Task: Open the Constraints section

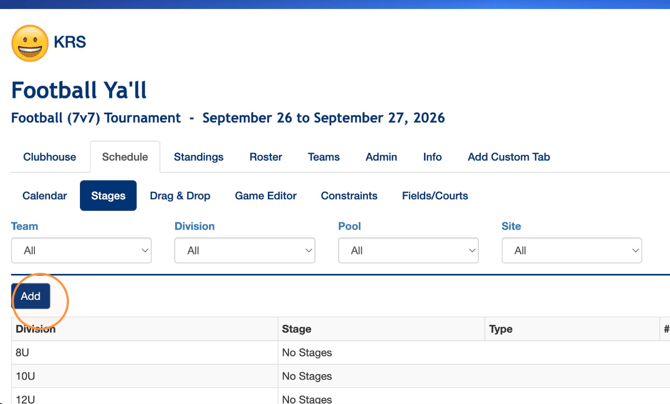Action: pyautogui.click(x=349, y=196)
